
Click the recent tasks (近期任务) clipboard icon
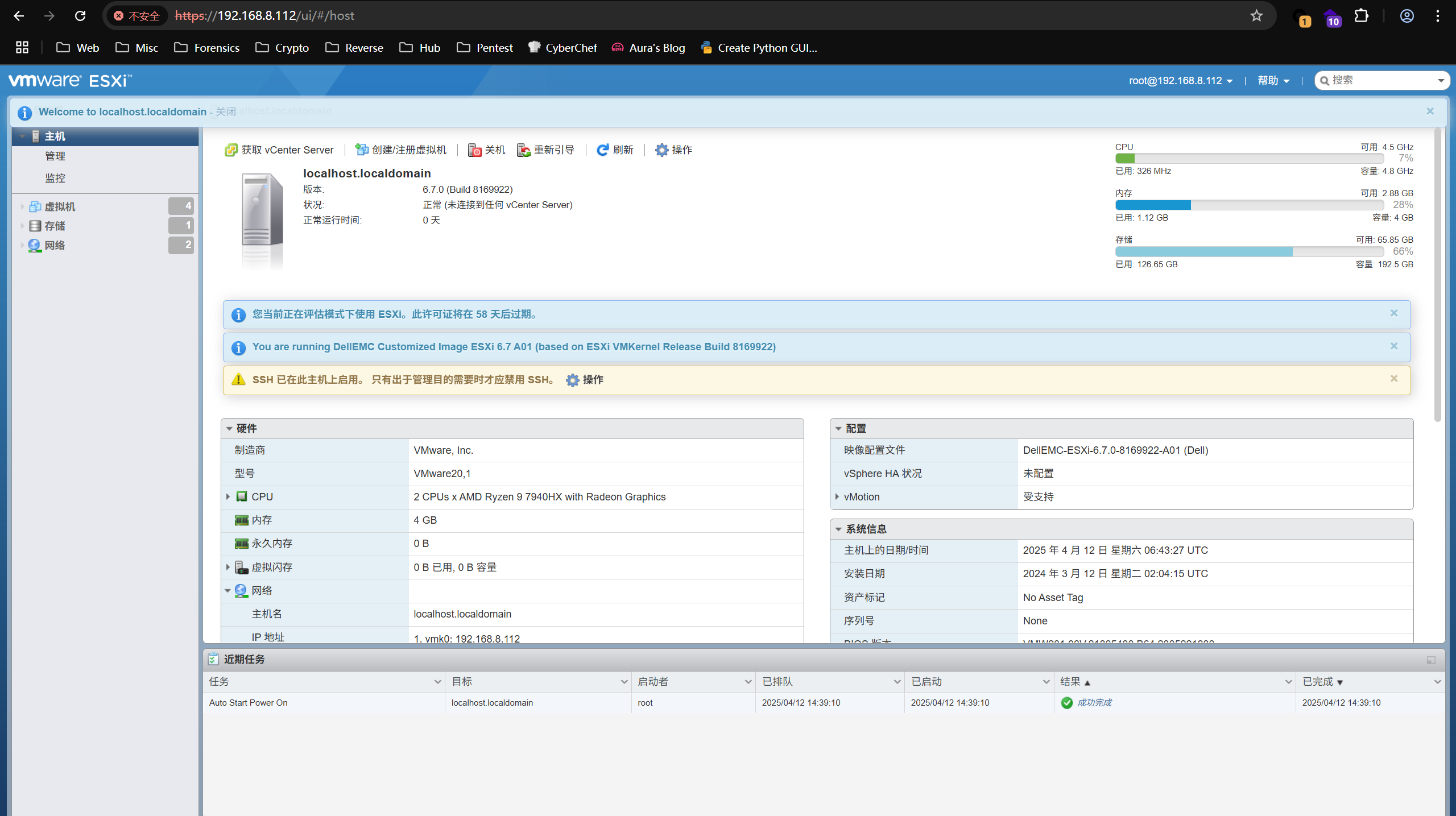point(213,659)
